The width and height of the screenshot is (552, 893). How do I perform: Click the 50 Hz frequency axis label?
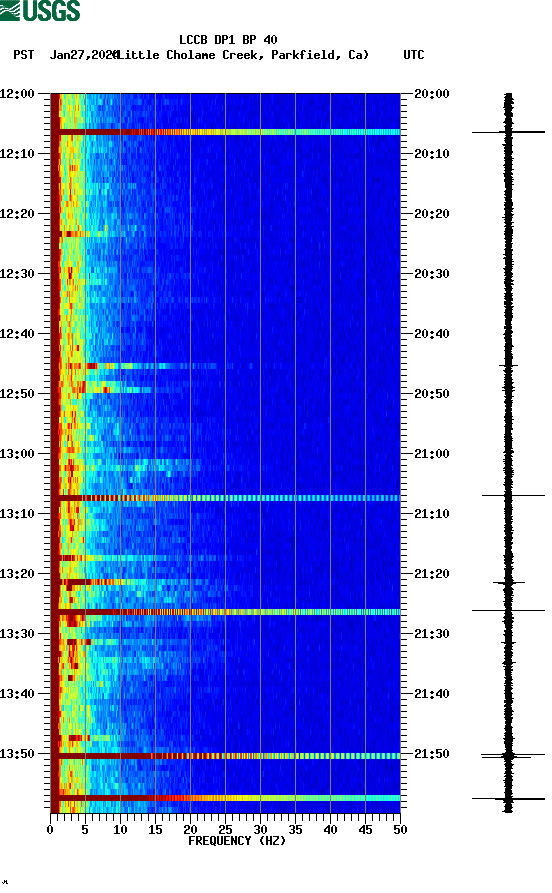(x=400, y=830)
